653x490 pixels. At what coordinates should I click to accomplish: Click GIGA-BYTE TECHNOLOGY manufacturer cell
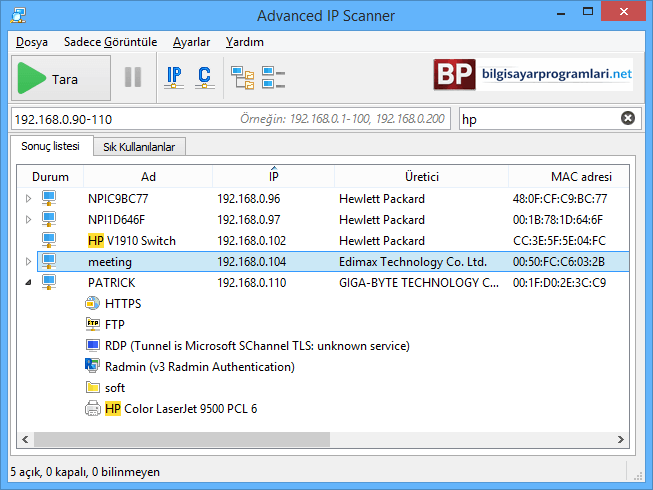pos(419,283)
